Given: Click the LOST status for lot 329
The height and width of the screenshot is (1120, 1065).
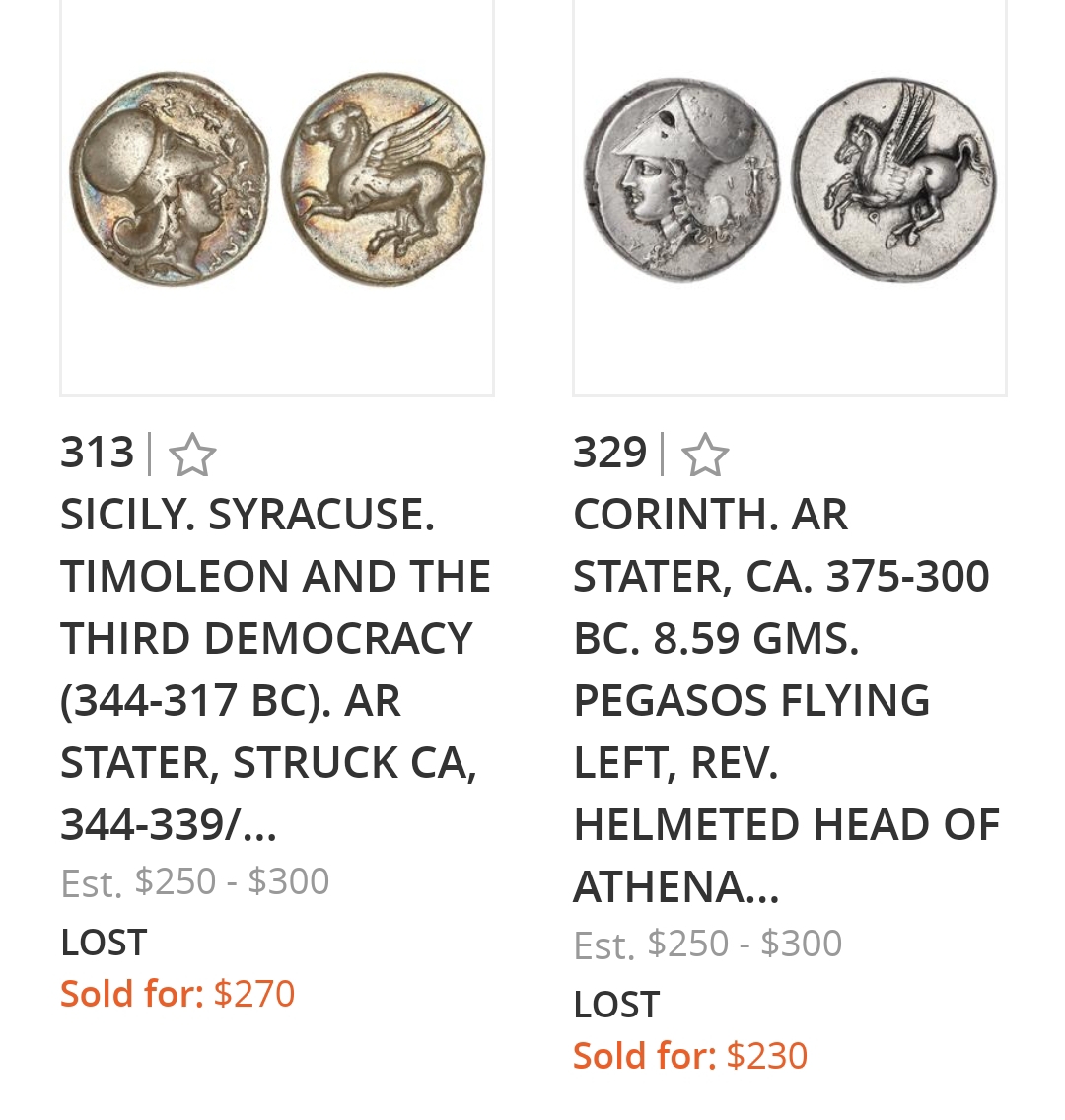Looking at the screenshot, I should [x=616, y=1005].
